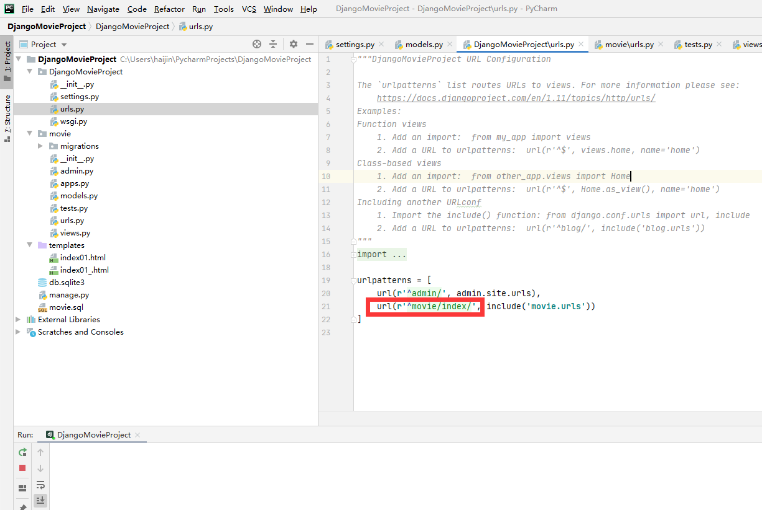Screen dimensions: 762x510
Task: Close the DjangoMovieProject\urls.py tab
Action: 581,44
